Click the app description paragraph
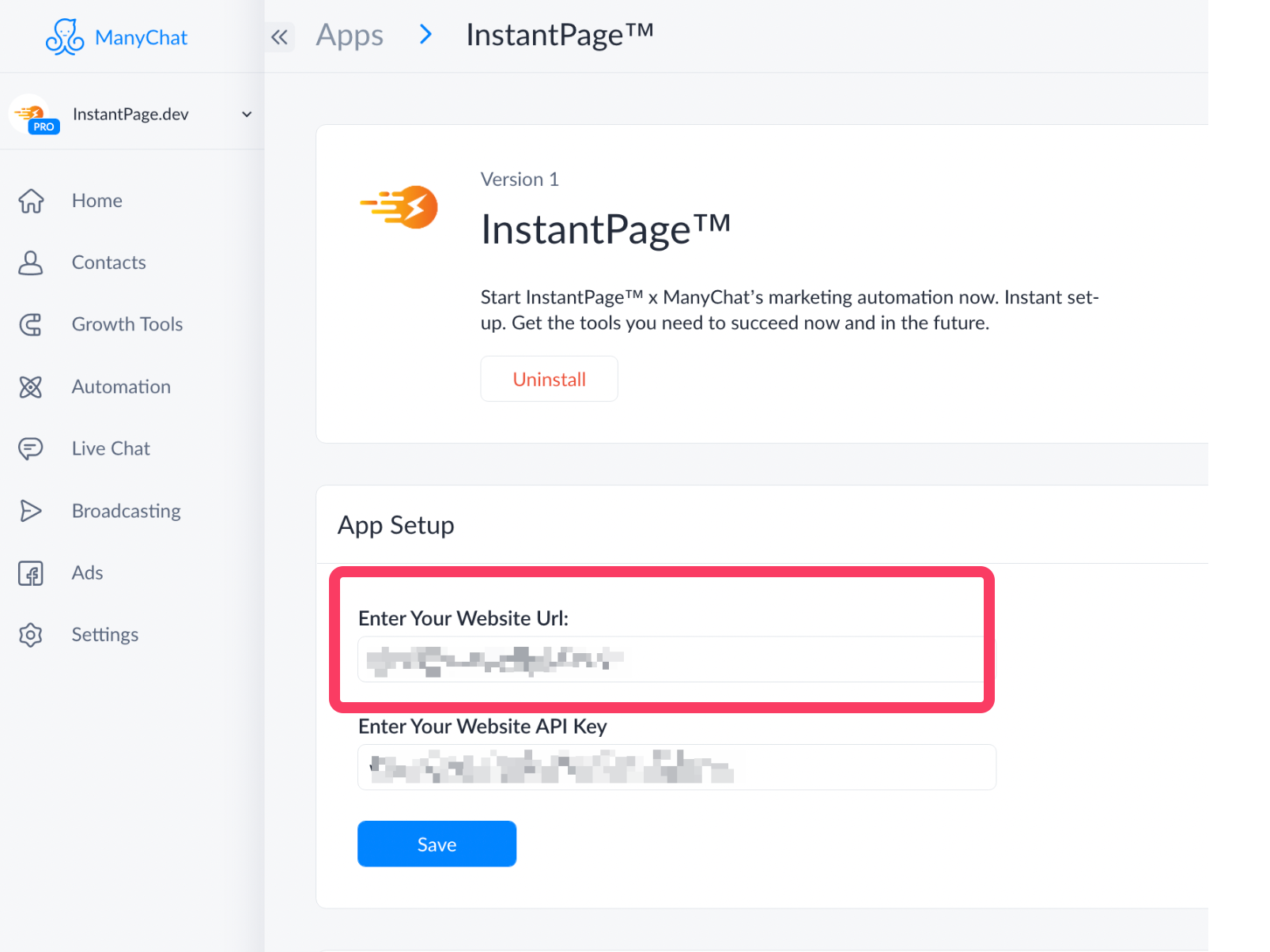This screenshot has width=1270, height=952. click(x=789, y=310)
